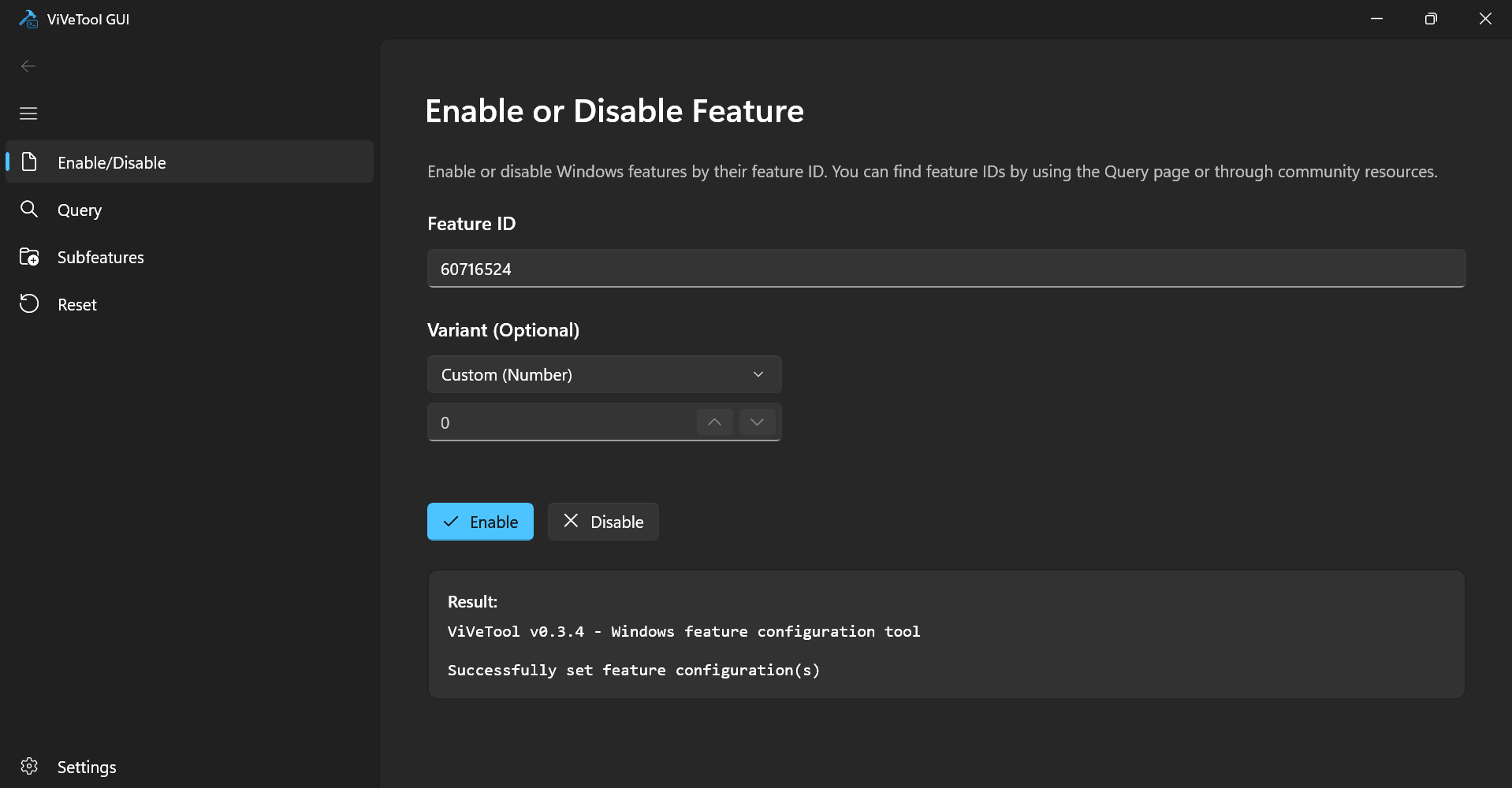The image size is (1512, 788).
Task: Open the Reset page
Action: click(190, 304)
